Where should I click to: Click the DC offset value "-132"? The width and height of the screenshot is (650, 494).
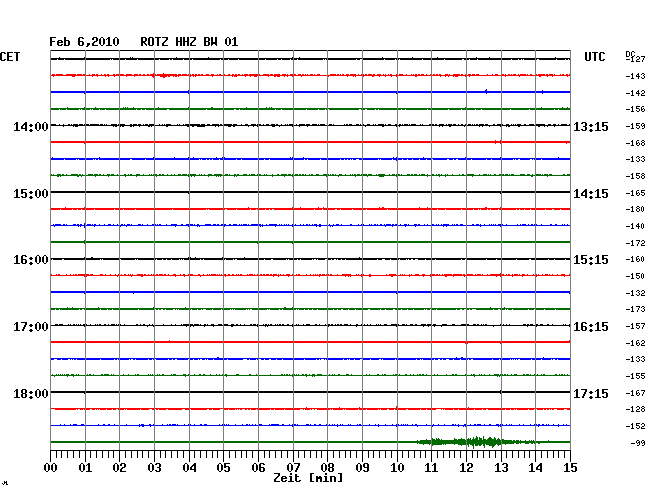click(x=635, y=293)
